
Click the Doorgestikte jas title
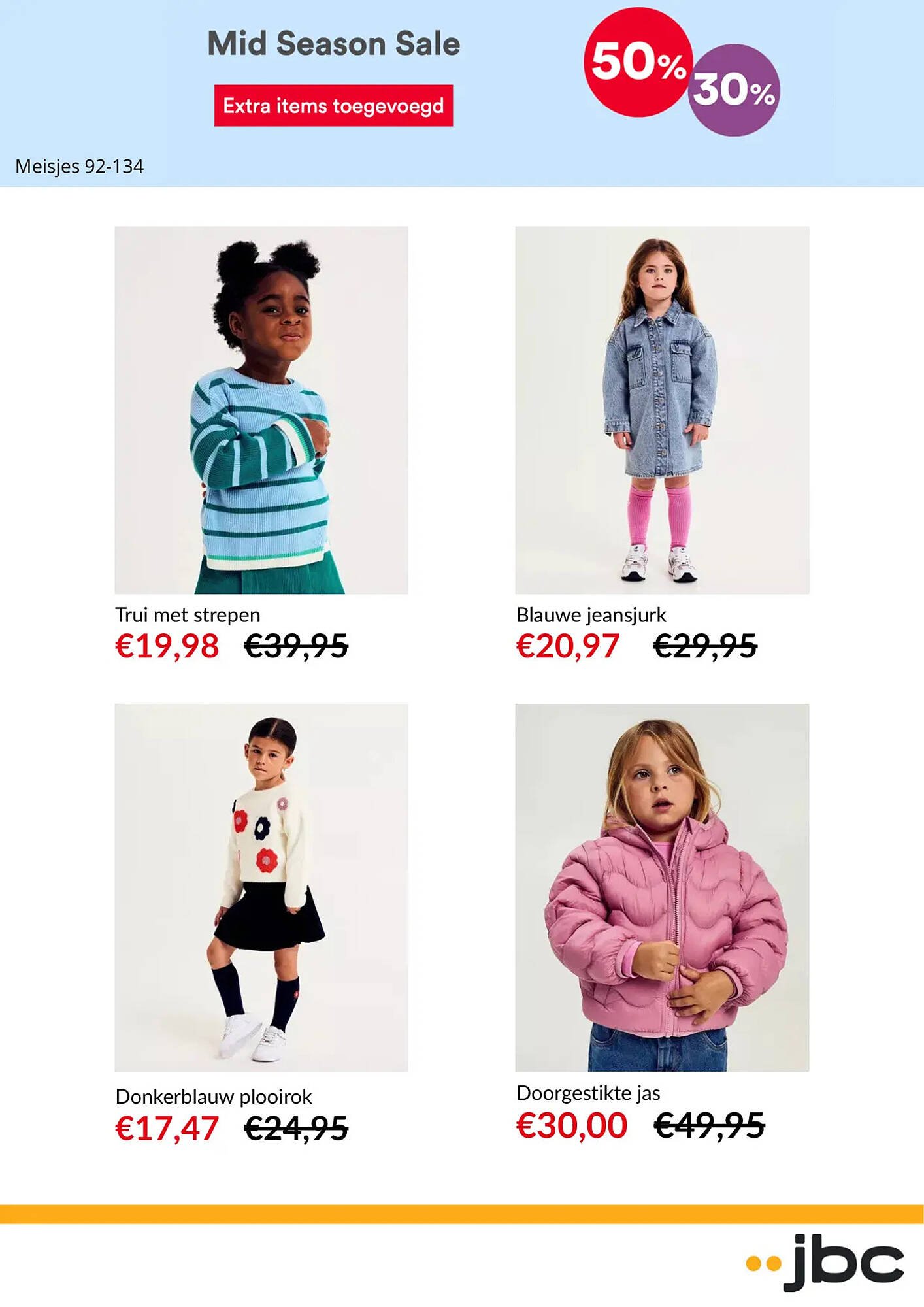pyautogui.click(x=588, y=1093)
